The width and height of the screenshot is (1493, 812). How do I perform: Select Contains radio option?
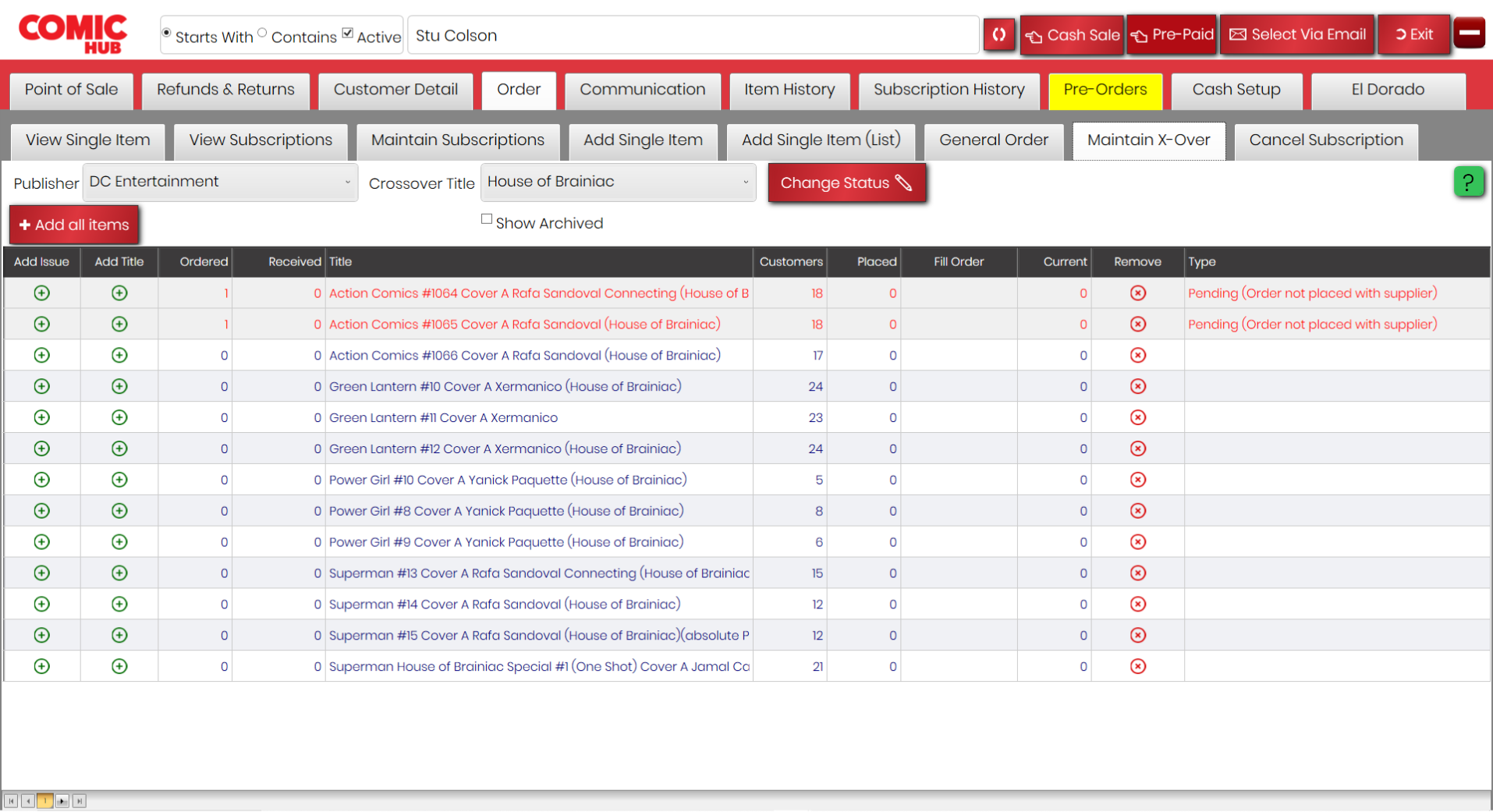(x=262, y=33)
